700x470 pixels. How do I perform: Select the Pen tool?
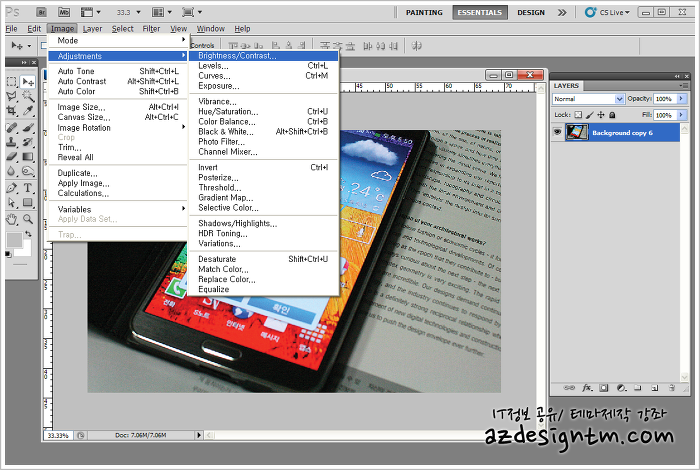[12, 188]
